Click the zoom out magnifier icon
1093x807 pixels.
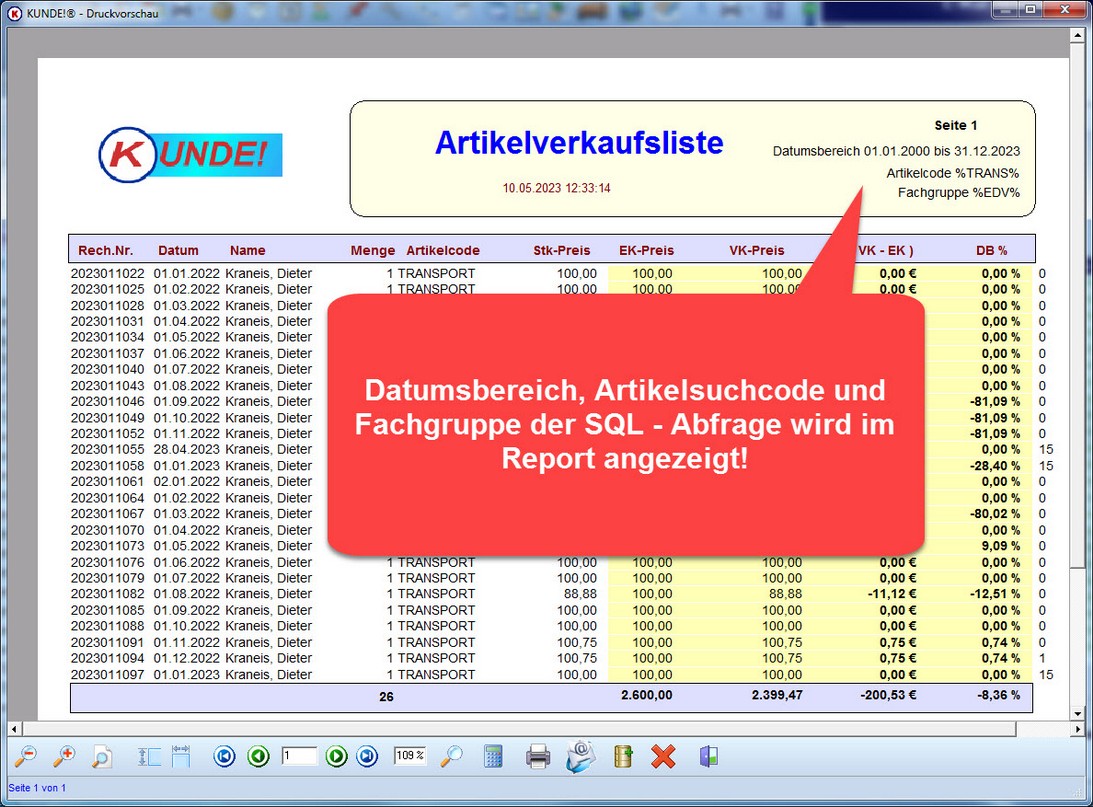pyautogui.click(x=26, y=756)
